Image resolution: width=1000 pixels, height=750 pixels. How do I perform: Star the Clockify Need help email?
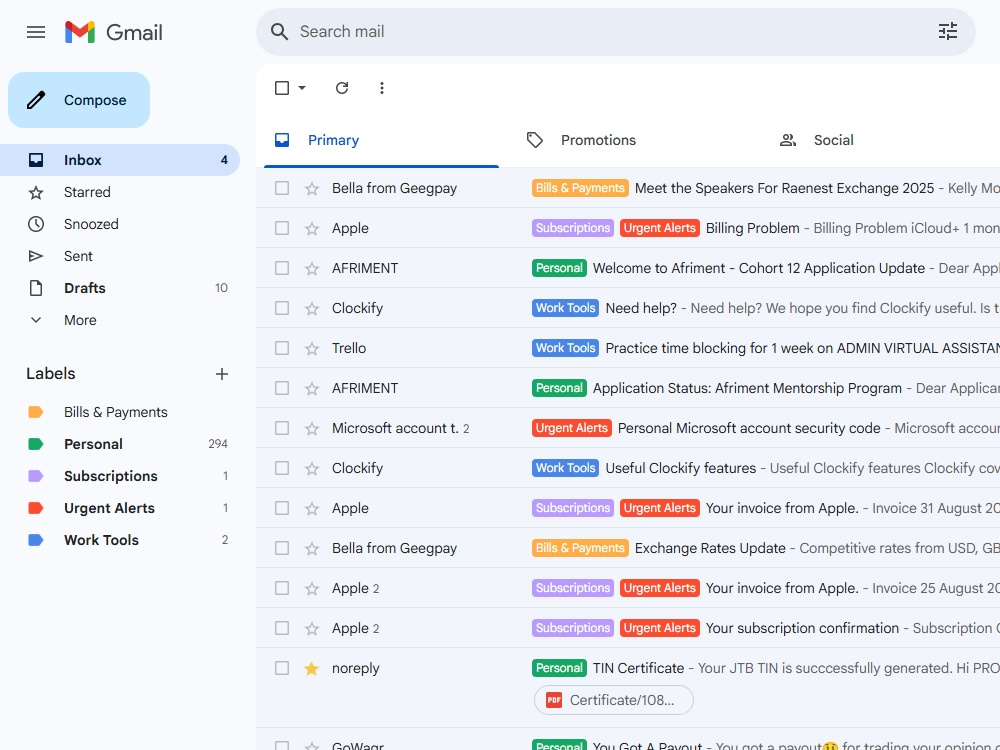[x=311, y=309]
